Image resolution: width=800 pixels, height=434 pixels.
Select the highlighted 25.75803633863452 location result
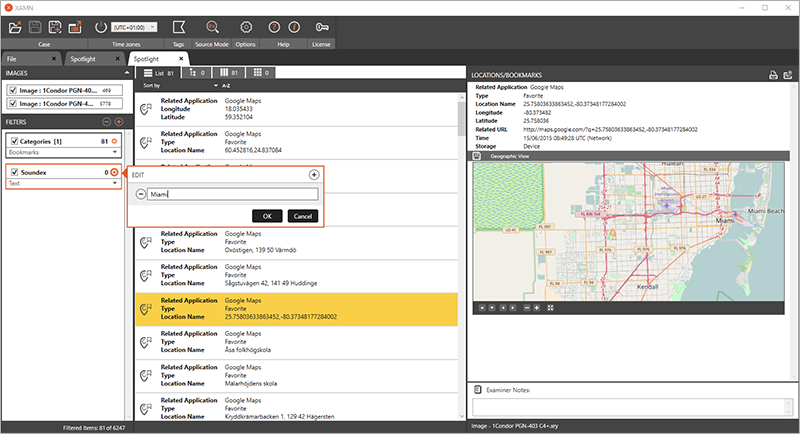[296, 309]
